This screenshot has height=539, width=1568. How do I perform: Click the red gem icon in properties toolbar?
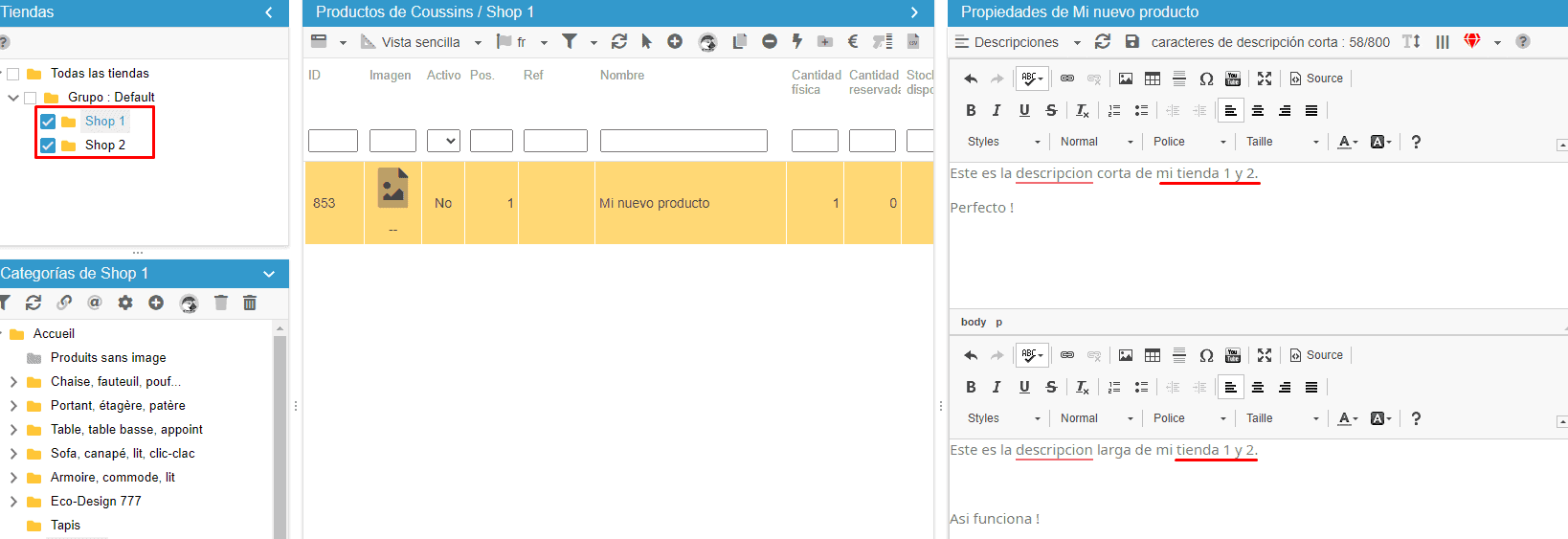[1472, 41]
